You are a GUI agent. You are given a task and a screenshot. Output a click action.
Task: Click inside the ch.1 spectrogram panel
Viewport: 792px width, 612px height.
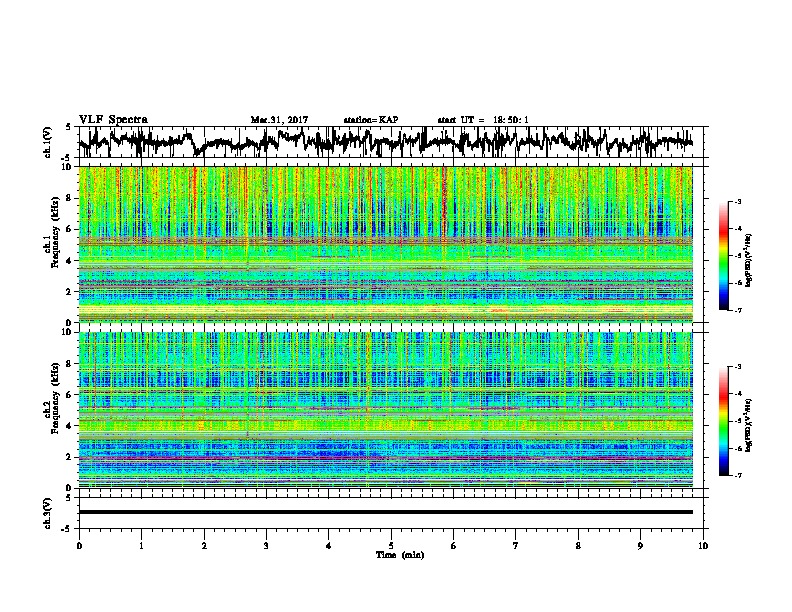click(385, 244)
